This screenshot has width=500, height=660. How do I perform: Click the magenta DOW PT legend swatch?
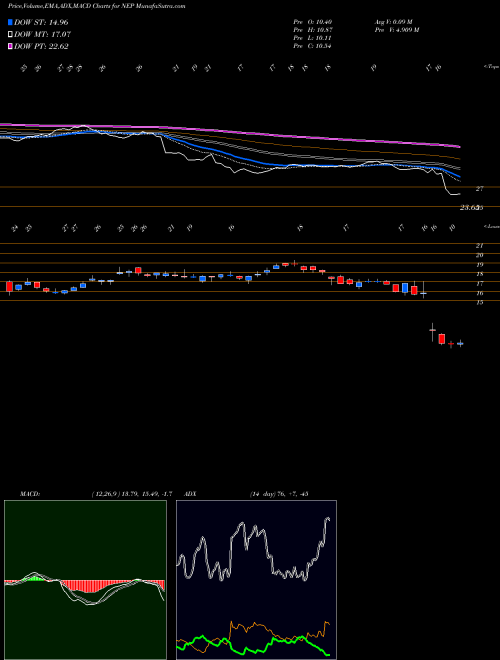point(10,46)
